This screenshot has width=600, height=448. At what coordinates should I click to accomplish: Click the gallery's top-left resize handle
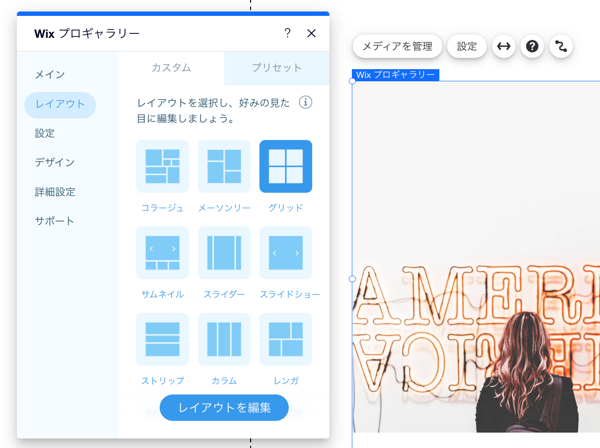[x=352, y=81]
